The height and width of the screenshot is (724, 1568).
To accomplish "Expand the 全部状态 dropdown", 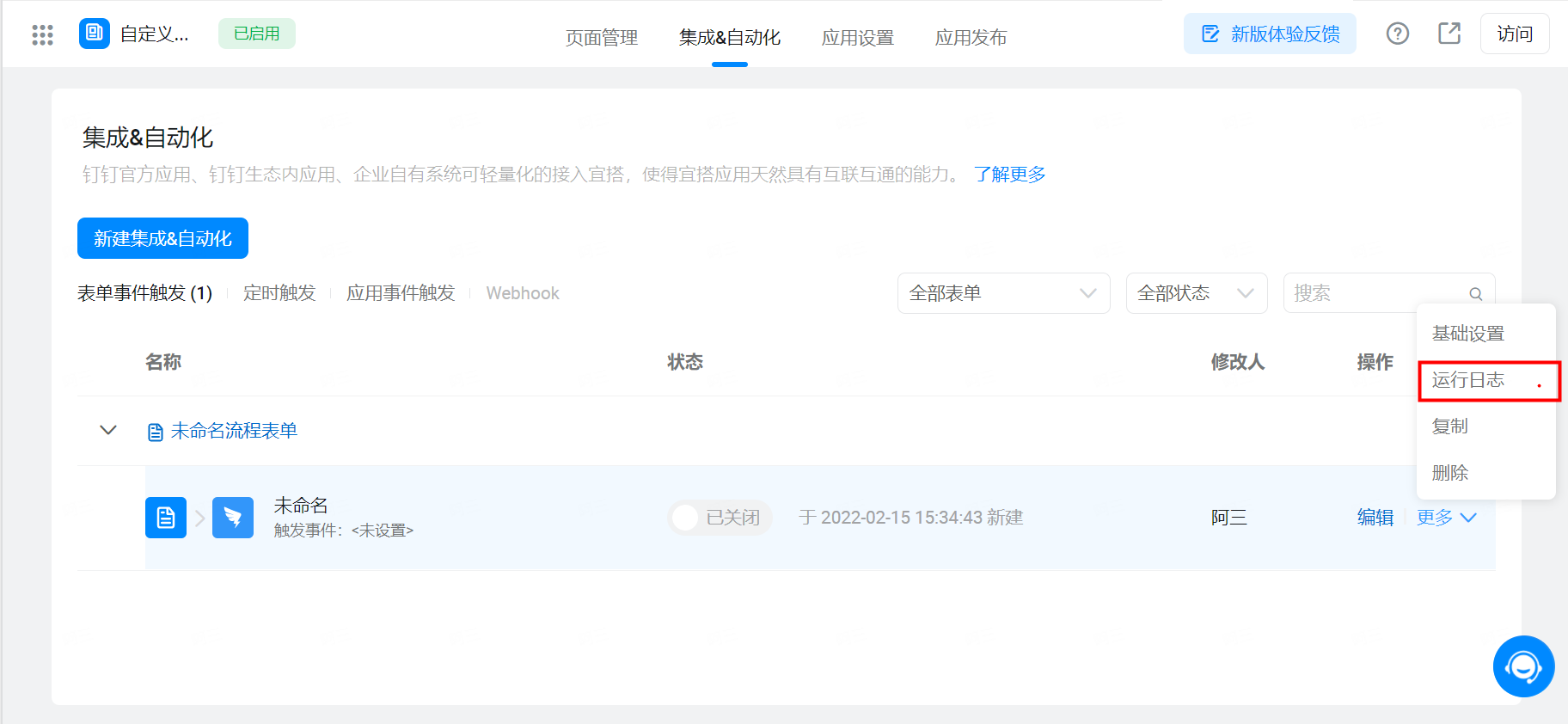I will click(x=1196, y=293).
